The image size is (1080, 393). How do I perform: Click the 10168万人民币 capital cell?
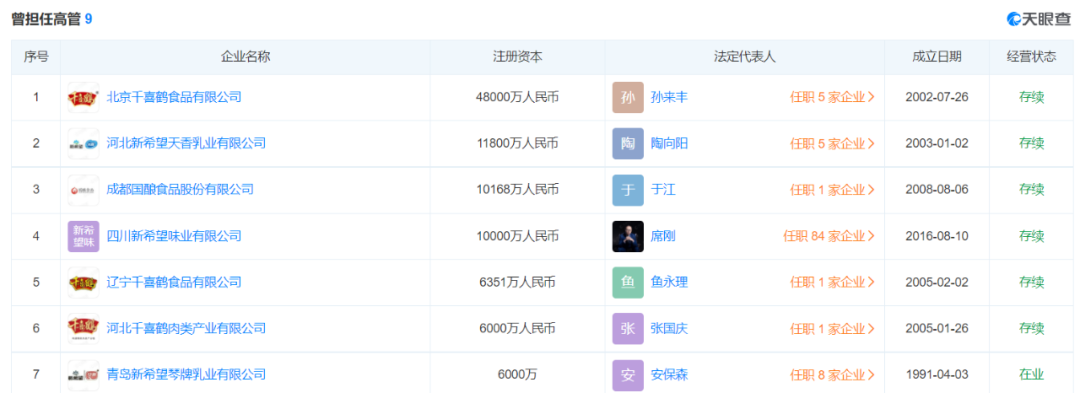517,189
